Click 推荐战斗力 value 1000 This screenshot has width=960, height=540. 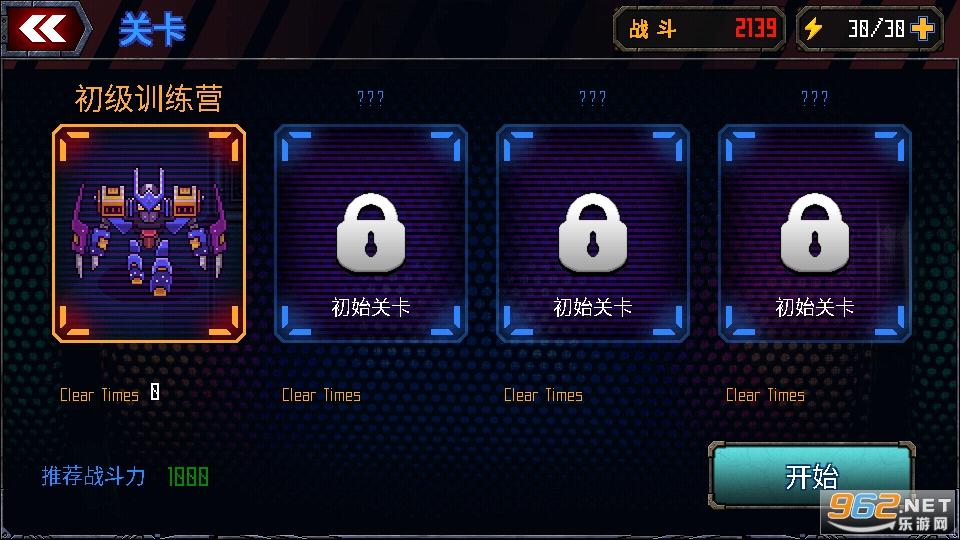pyautogui.click(x=188, y=476)
